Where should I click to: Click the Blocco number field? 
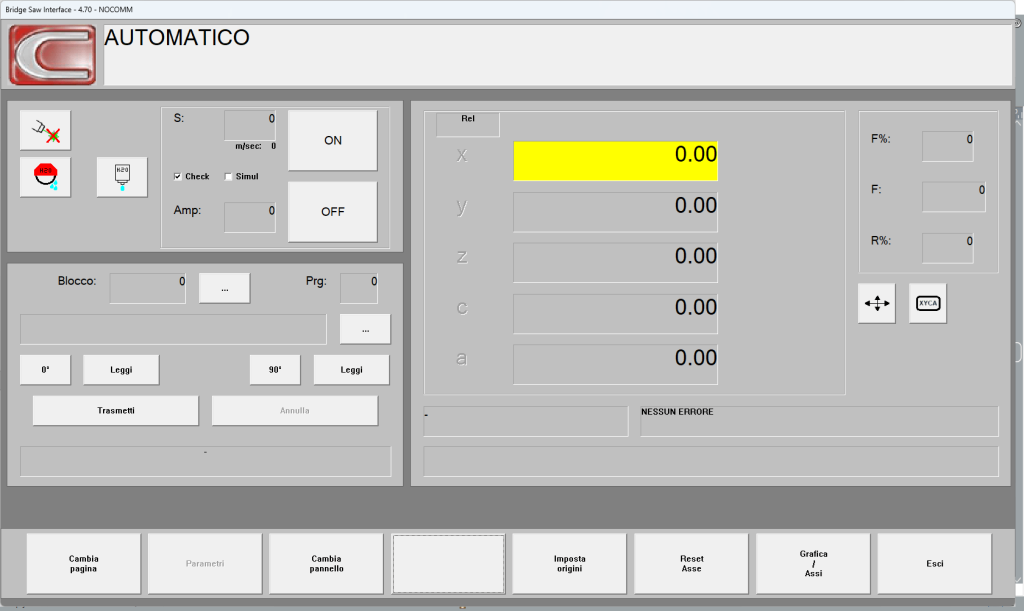click(148, 288)
